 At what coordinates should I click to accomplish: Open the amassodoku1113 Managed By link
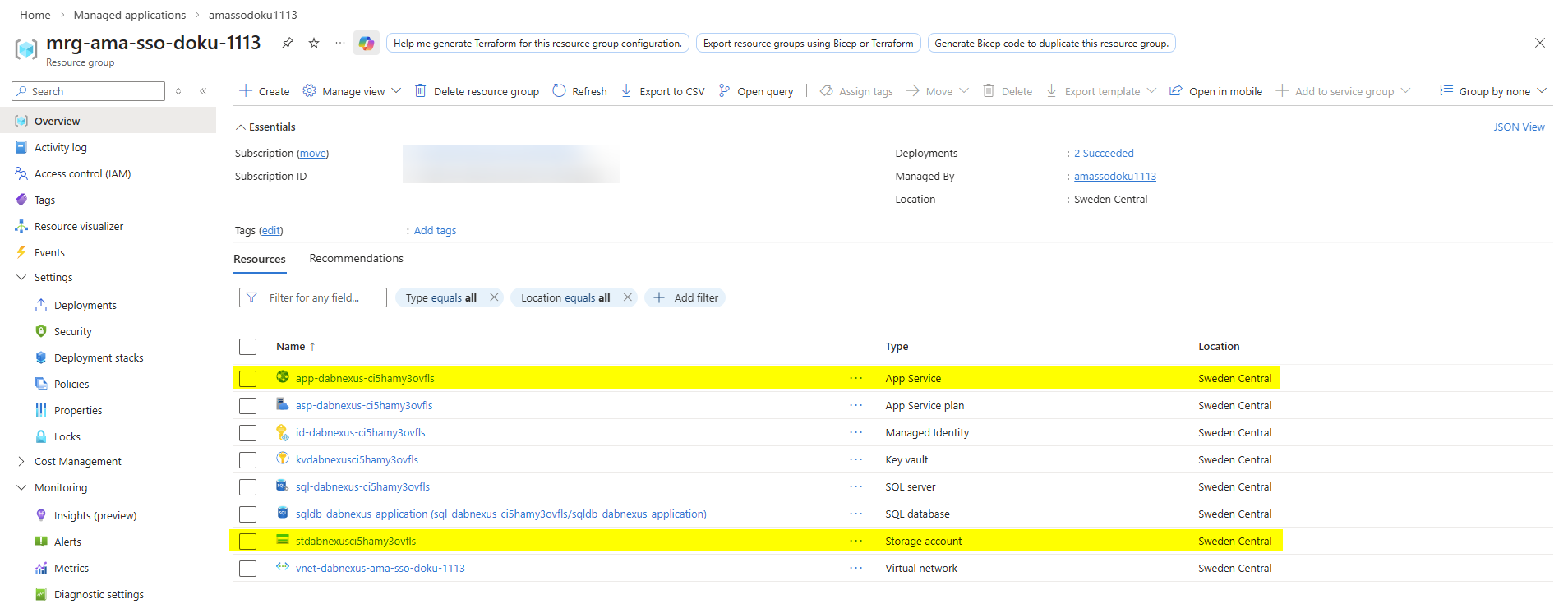1114,177
